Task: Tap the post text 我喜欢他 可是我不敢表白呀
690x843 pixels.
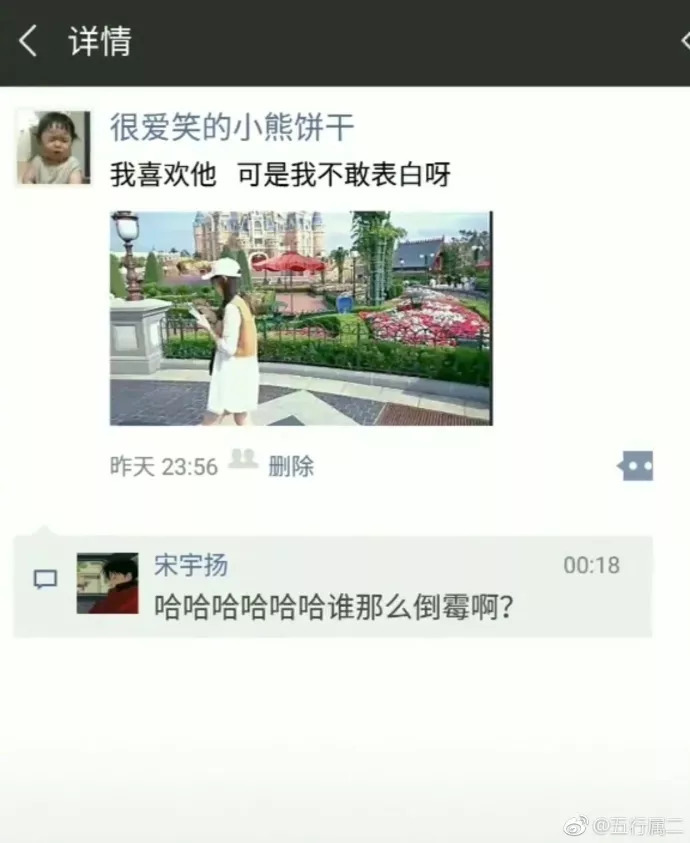Action: [x=280, y=175]
